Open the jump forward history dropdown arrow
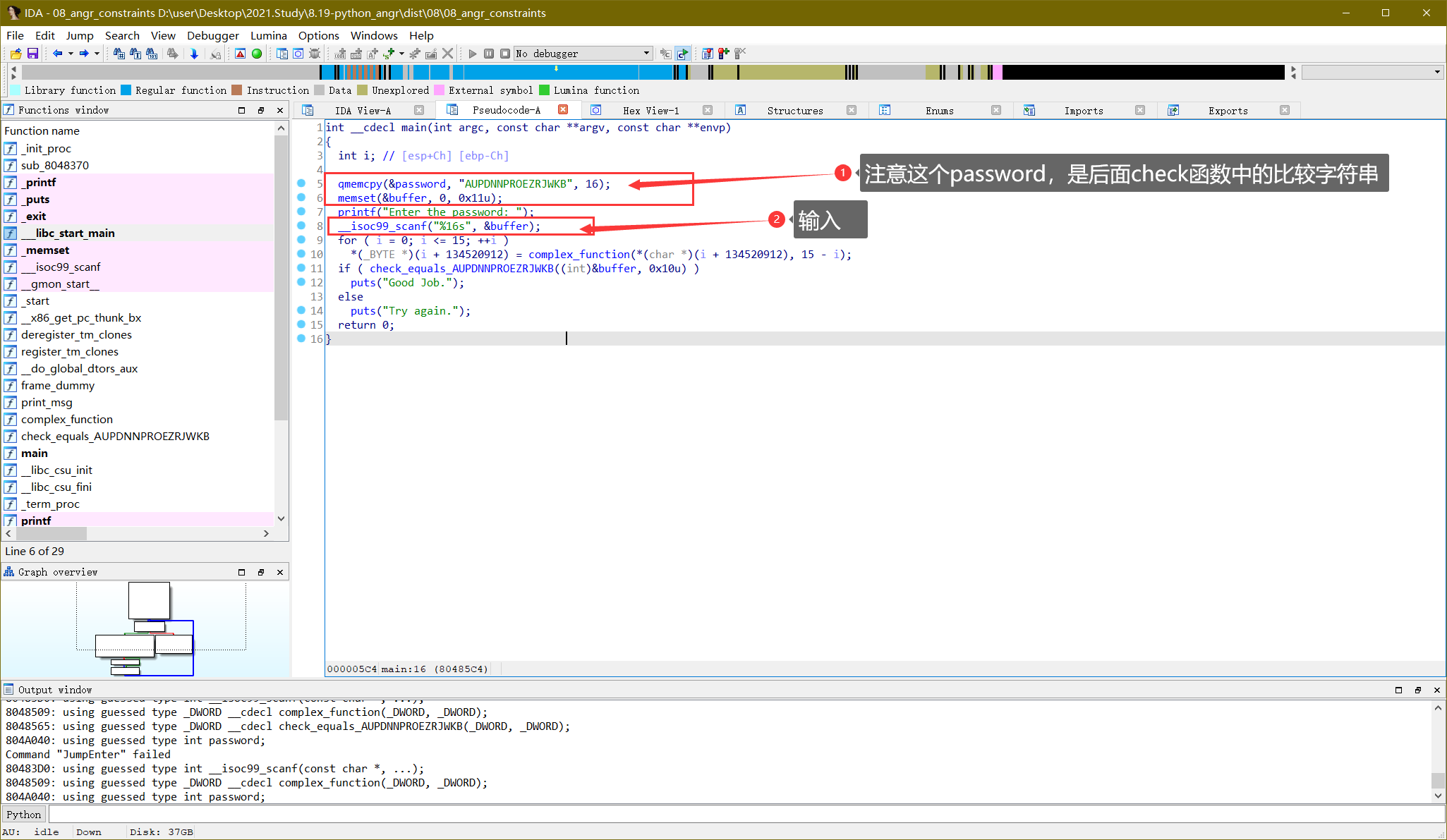The image size is (1447, 840). pos(97,54)
